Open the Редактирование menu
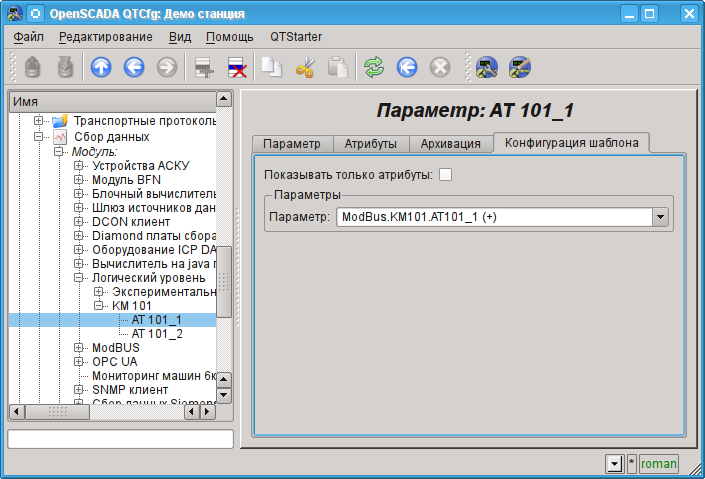Image resolution: width=705 pixels, height=479 pixels. tap(106, 37)
